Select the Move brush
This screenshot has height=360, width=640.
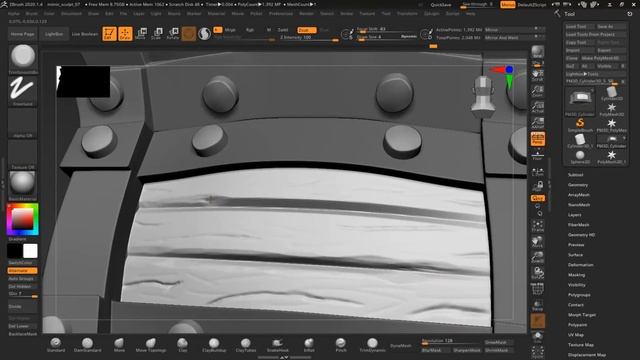click(119, 344)
